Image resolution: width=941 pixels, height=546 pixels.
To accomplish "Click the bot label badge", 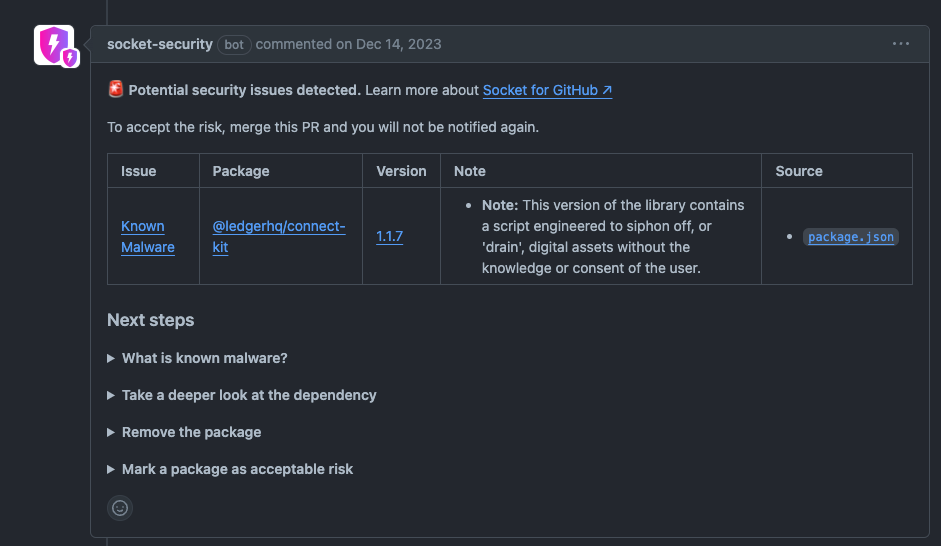I will [x=234, y=44].
